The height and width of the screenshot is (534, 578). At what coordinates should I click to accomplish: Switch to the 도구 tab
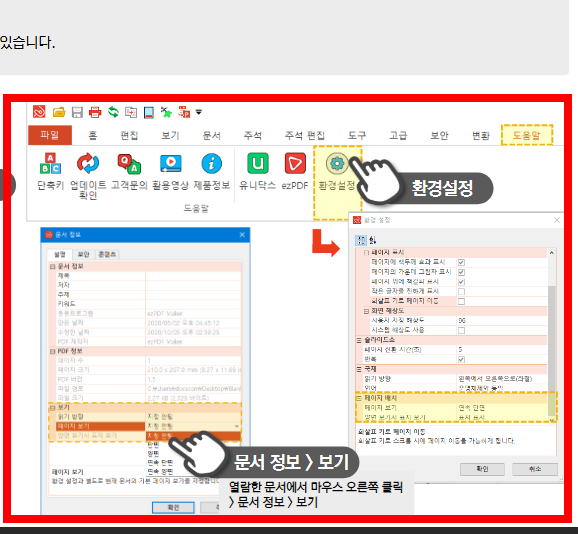tap(357, 136)
